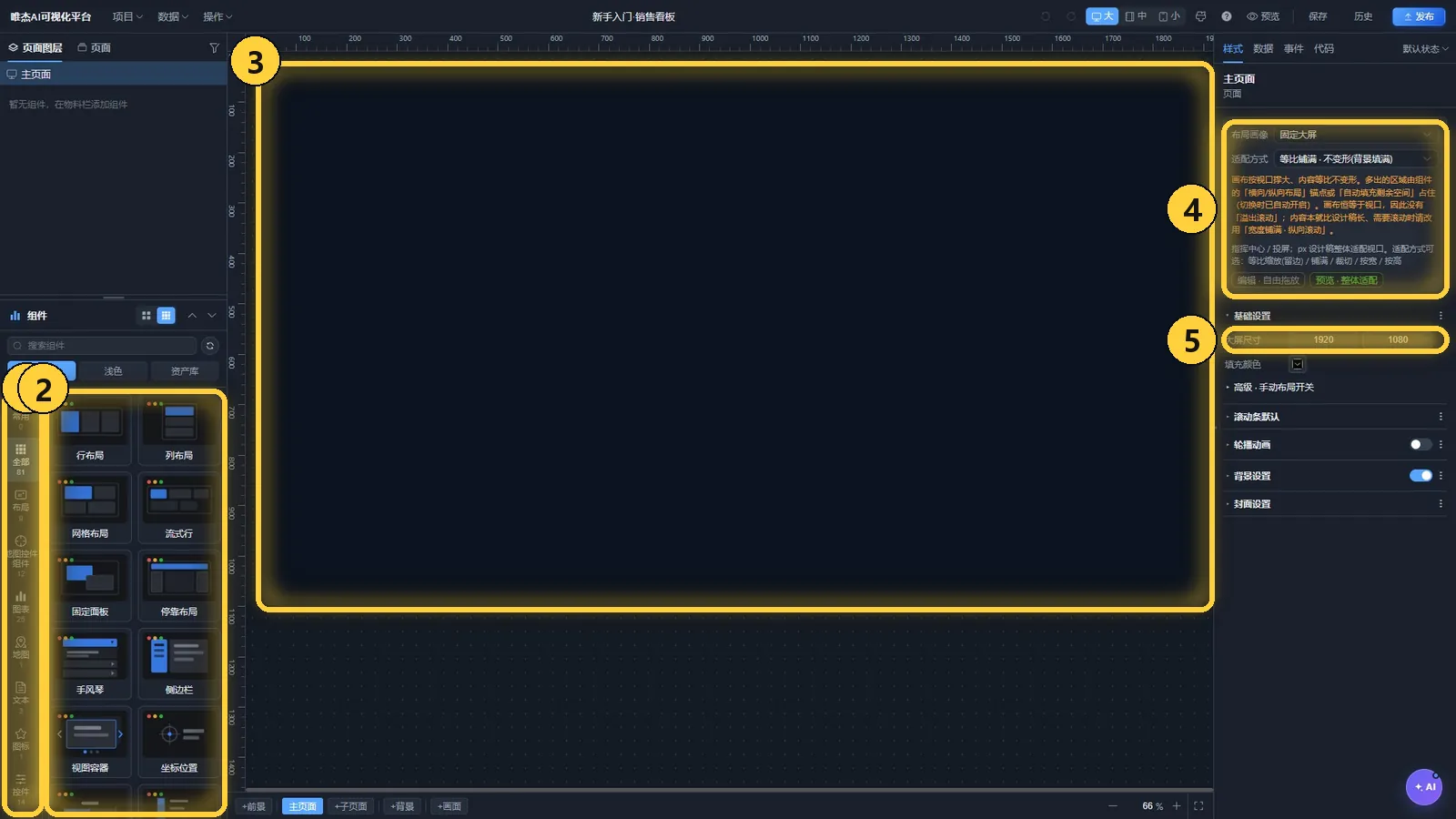Select the dense grid view icon in 组件 panel
The image size is (1456, 819).
166,316
